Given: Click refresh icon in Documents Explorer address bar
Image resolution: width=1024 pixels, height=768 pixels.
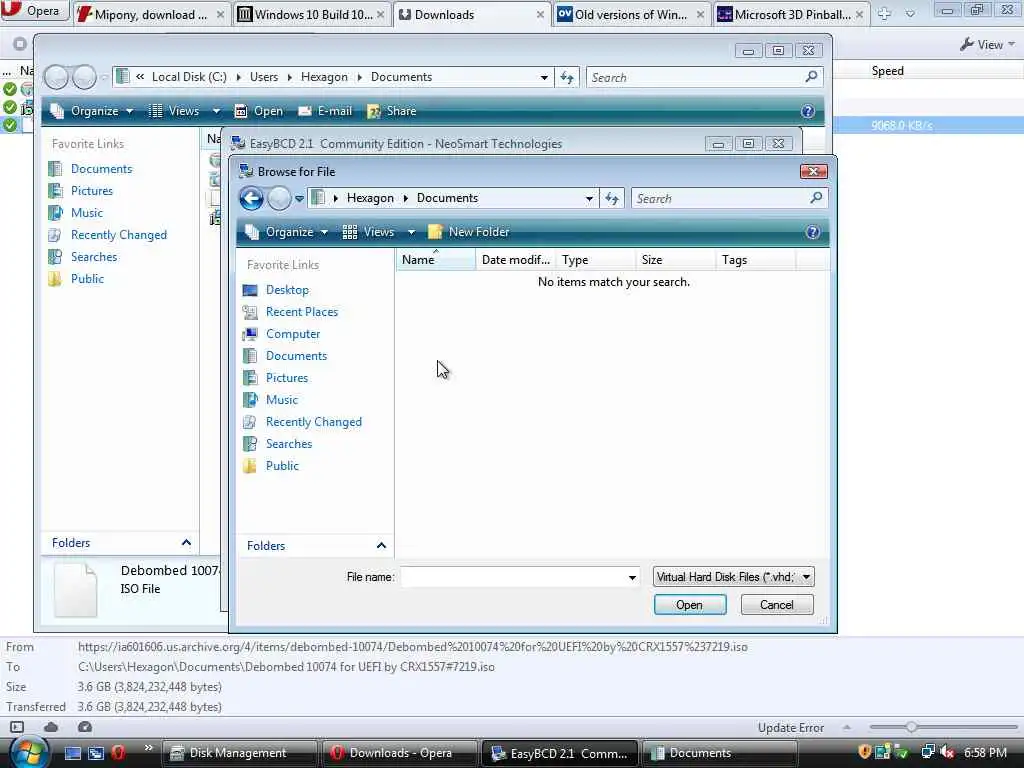Looking at the screenshot, I should click(x=567, y=78).
